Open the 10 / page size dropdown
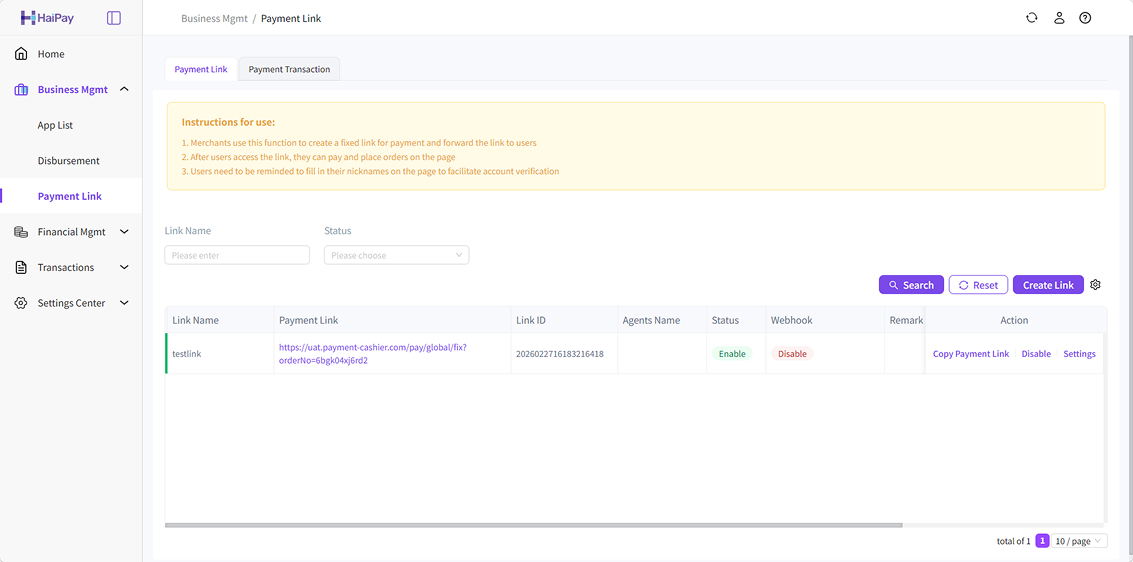This screenshot has height=562, width=1133. (x=1079, y=541)
